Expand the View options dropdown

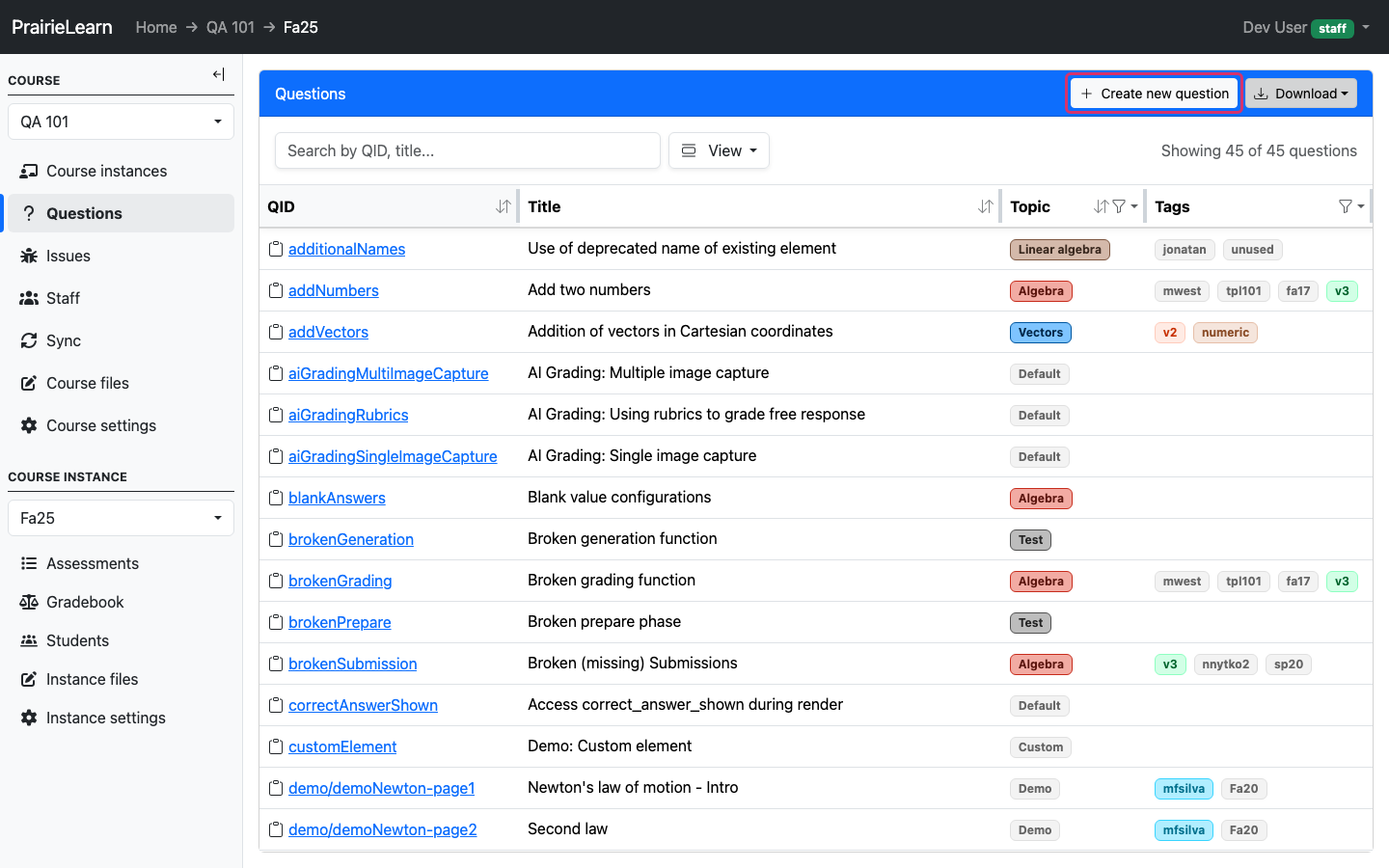click(719, 150)
